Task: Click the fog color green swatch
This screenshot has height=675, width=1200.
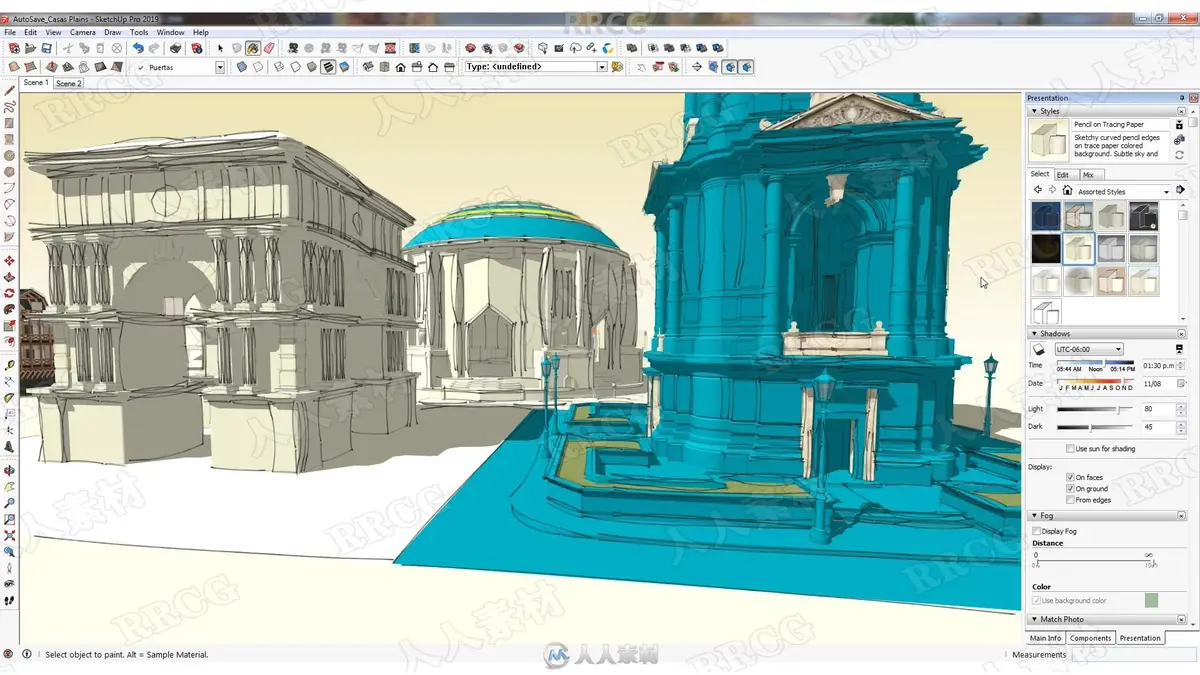Action: coord(1151,600)
